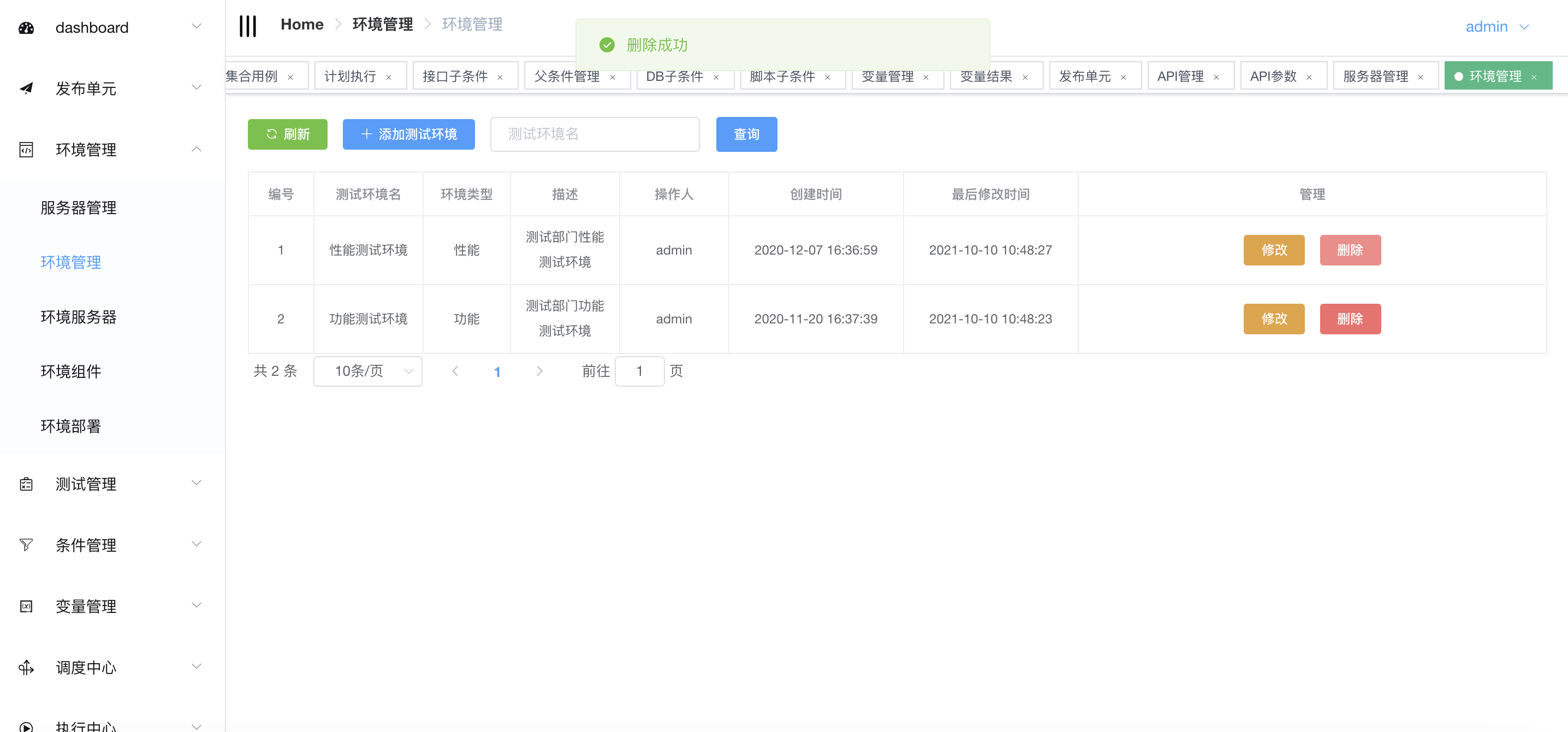Close the API管理 tab
Viewport: 1568px width, 732px height.
pyautogui.click(x=1216, y=78)
